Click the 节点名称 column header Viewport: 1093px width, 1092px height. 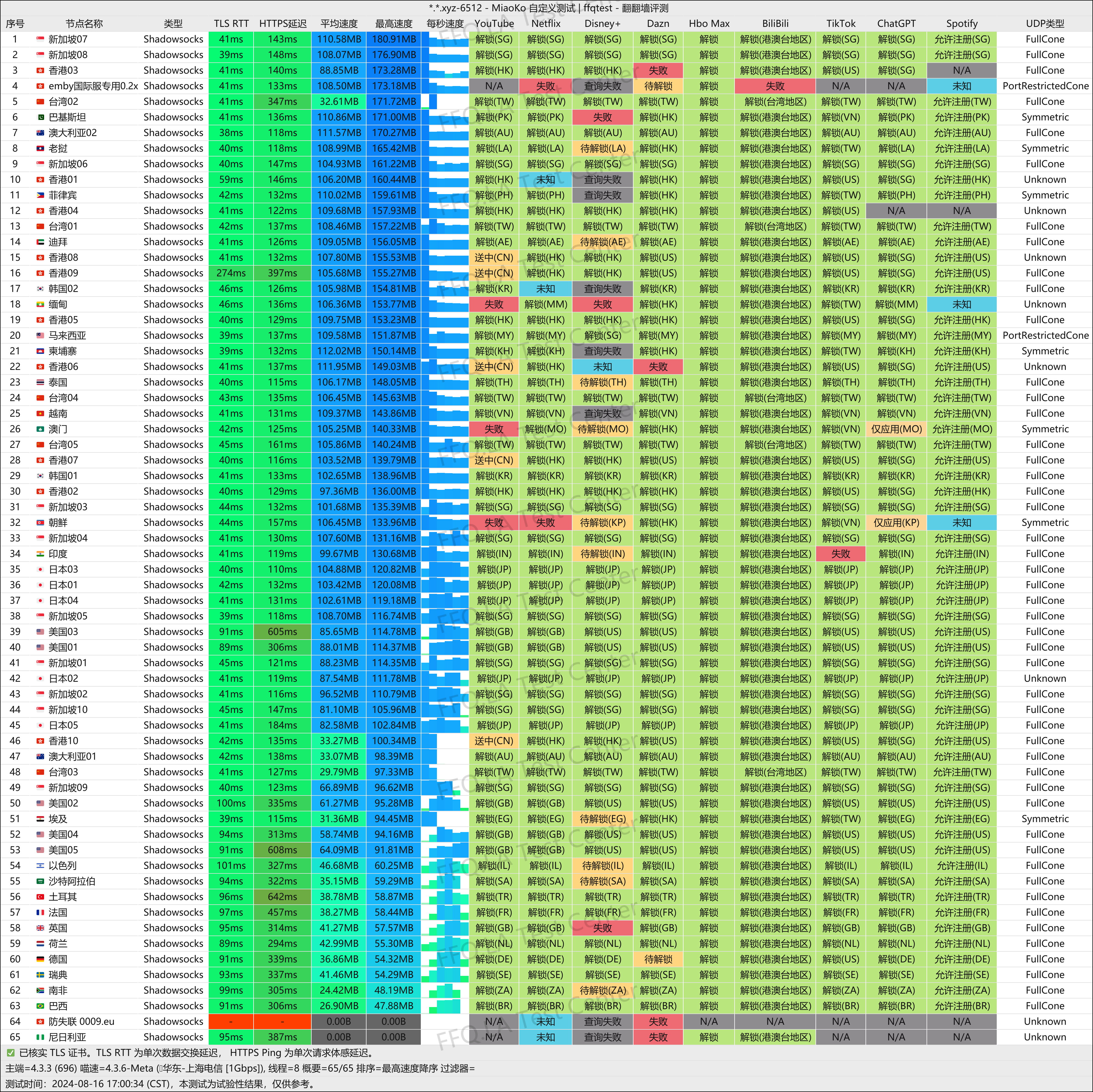[84, 24]
